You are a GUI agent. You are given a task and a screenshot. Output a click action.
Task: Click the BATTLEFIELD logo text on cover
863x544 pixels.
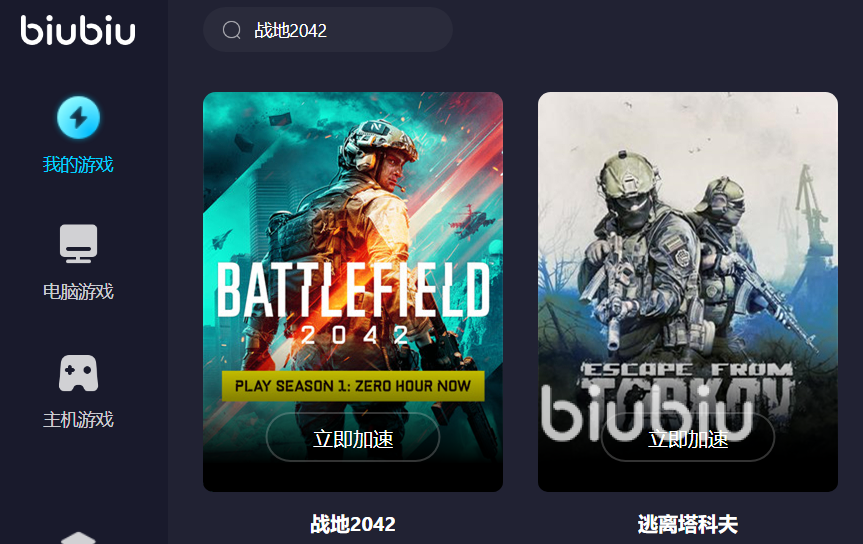point(353,290)
